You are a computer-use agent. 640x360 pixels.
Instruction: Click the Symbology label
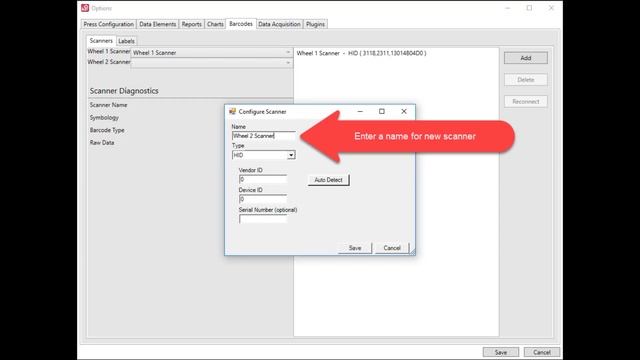[x=104, y=118]
